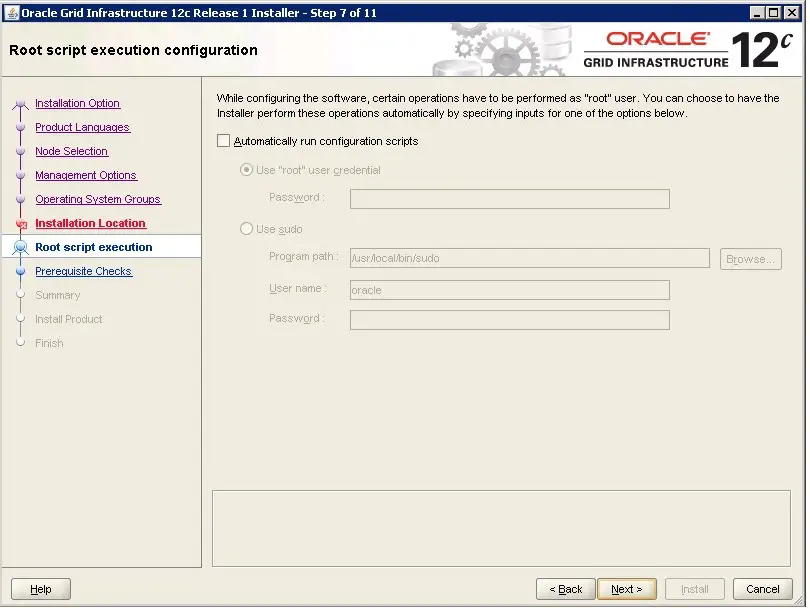Click the Back button
Viewport: 810px width, 608px height.
[x=566, y=589]
